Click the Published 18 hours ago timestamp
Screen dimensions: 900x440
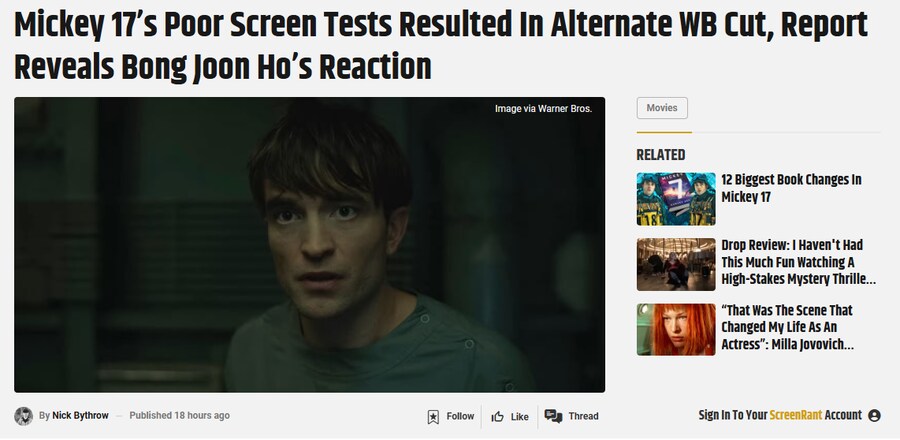[179, 415]
